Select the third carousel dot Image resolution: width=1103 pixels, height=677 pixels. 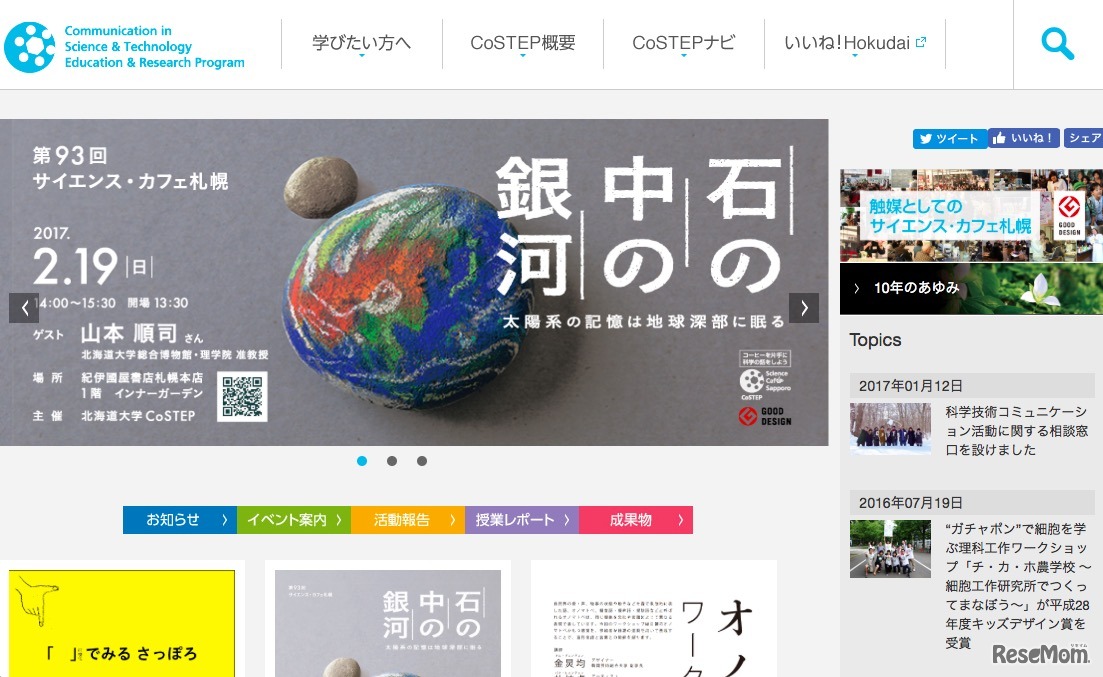[x=421, y=461]
